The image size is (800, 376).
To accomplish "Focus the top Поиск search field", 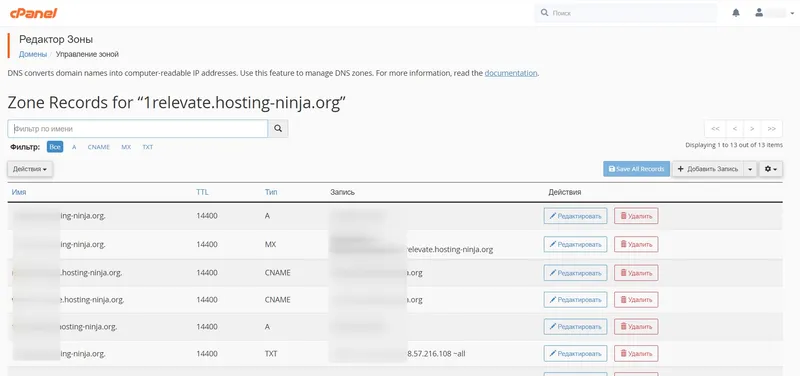I will point(626,13).
